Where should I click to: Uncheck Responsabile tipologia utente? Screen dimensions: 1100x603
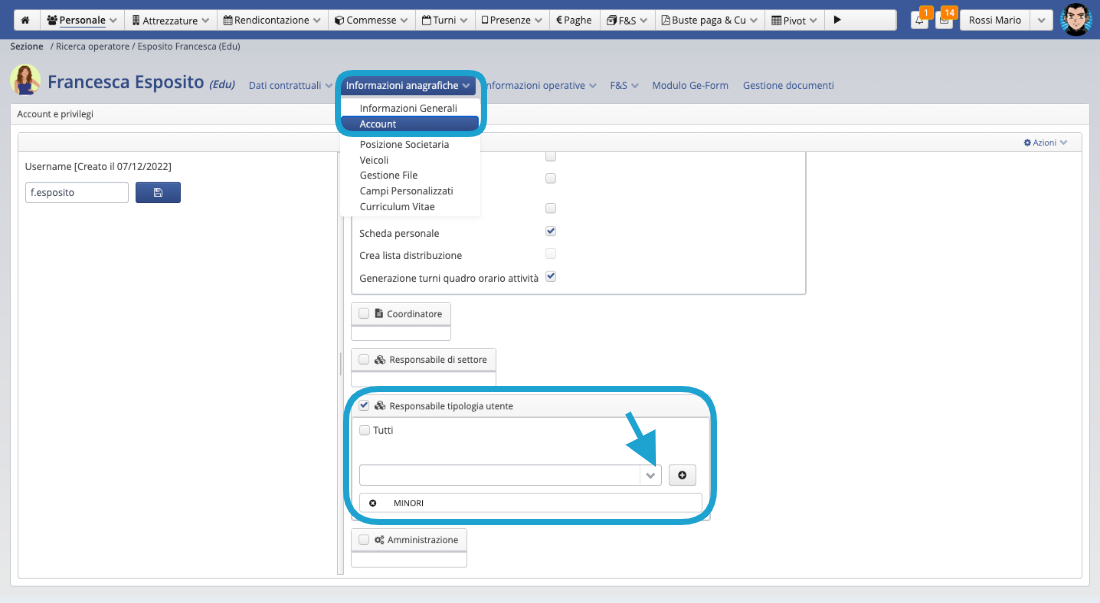pyautogui.click(x=364, y=405)
